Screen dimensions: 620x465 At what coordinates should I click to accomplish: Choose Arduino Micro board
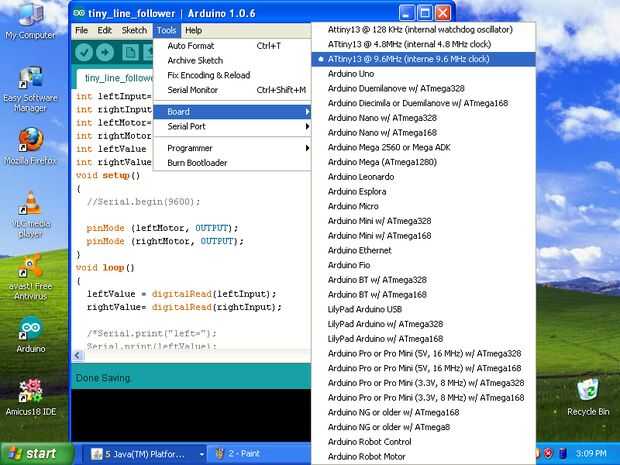[423, 206]
